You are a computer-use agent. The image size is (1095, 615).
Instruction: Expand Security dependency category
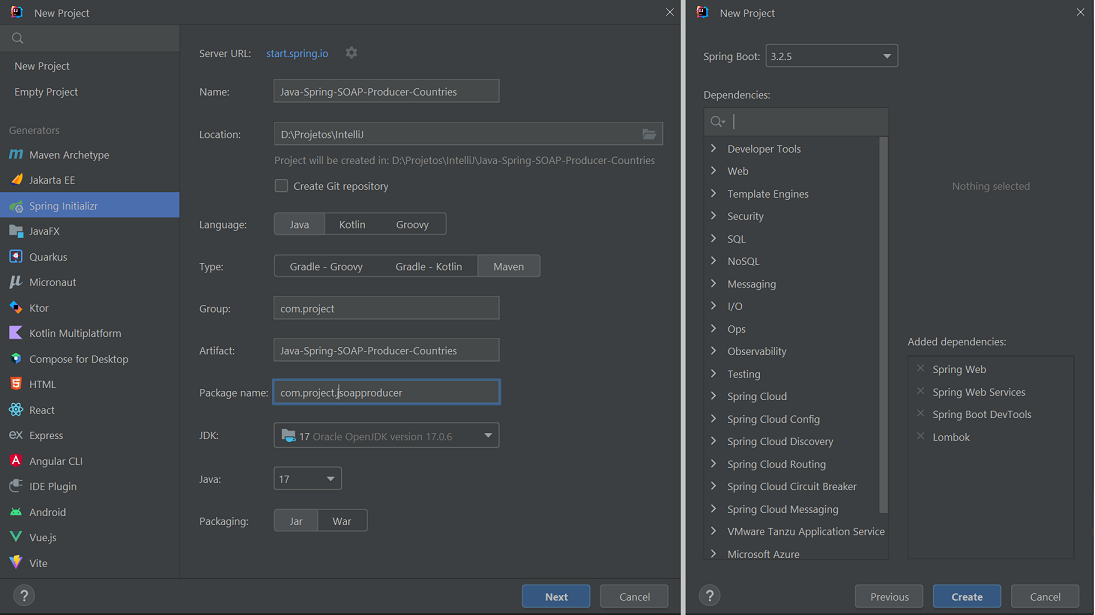[x=713, y=216]
